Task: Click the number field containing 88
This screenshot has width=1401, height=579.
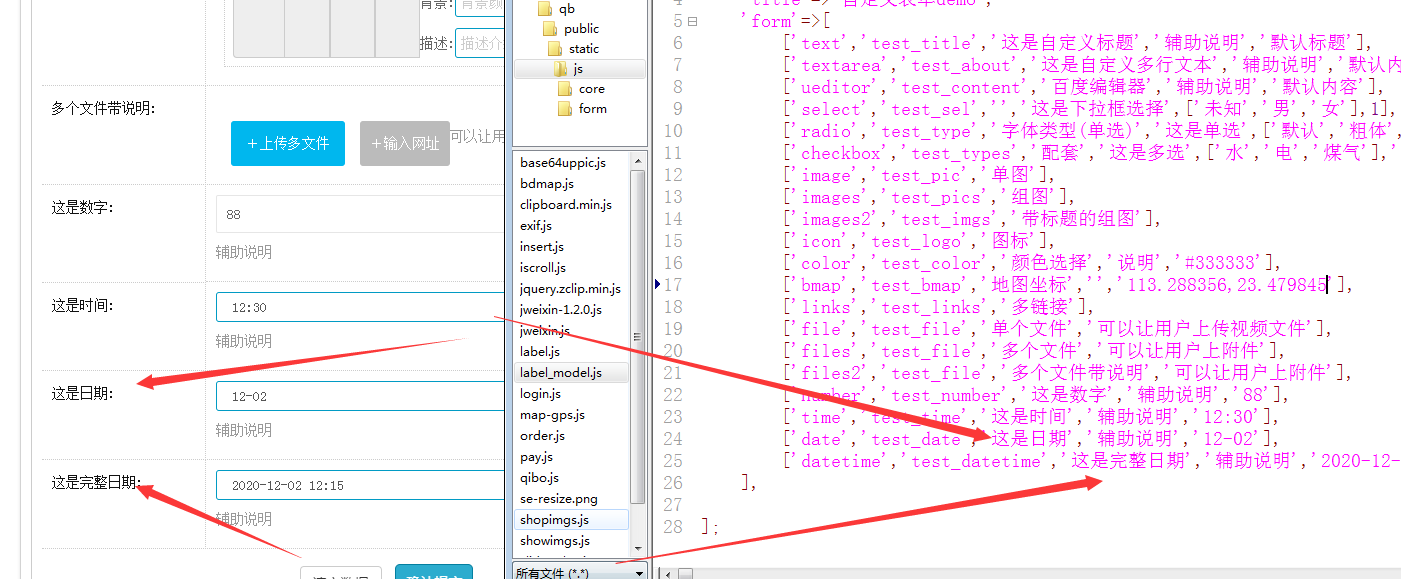Action: click(x=360, y=215)
